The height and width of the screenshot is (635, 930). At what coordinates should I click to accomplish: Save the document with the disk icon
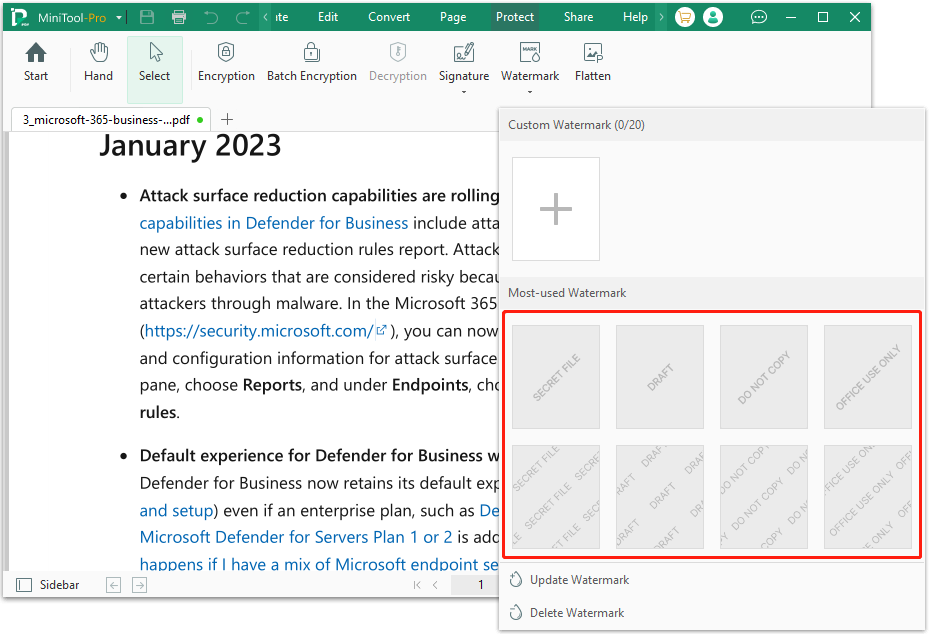[147, 17]
